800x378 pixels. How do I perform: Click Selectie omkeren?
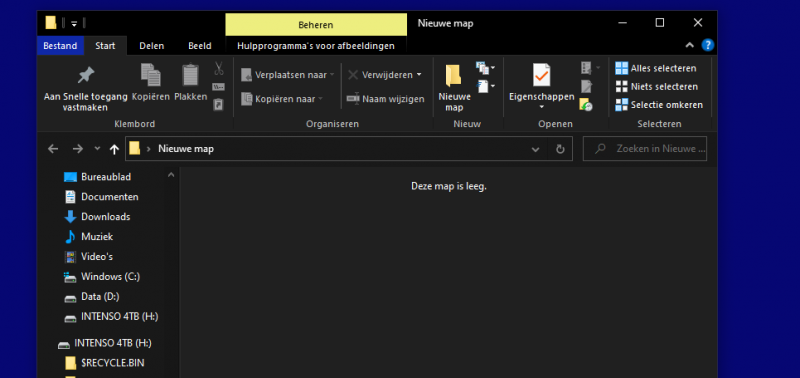pyautogui.click(x=659, y=105)
